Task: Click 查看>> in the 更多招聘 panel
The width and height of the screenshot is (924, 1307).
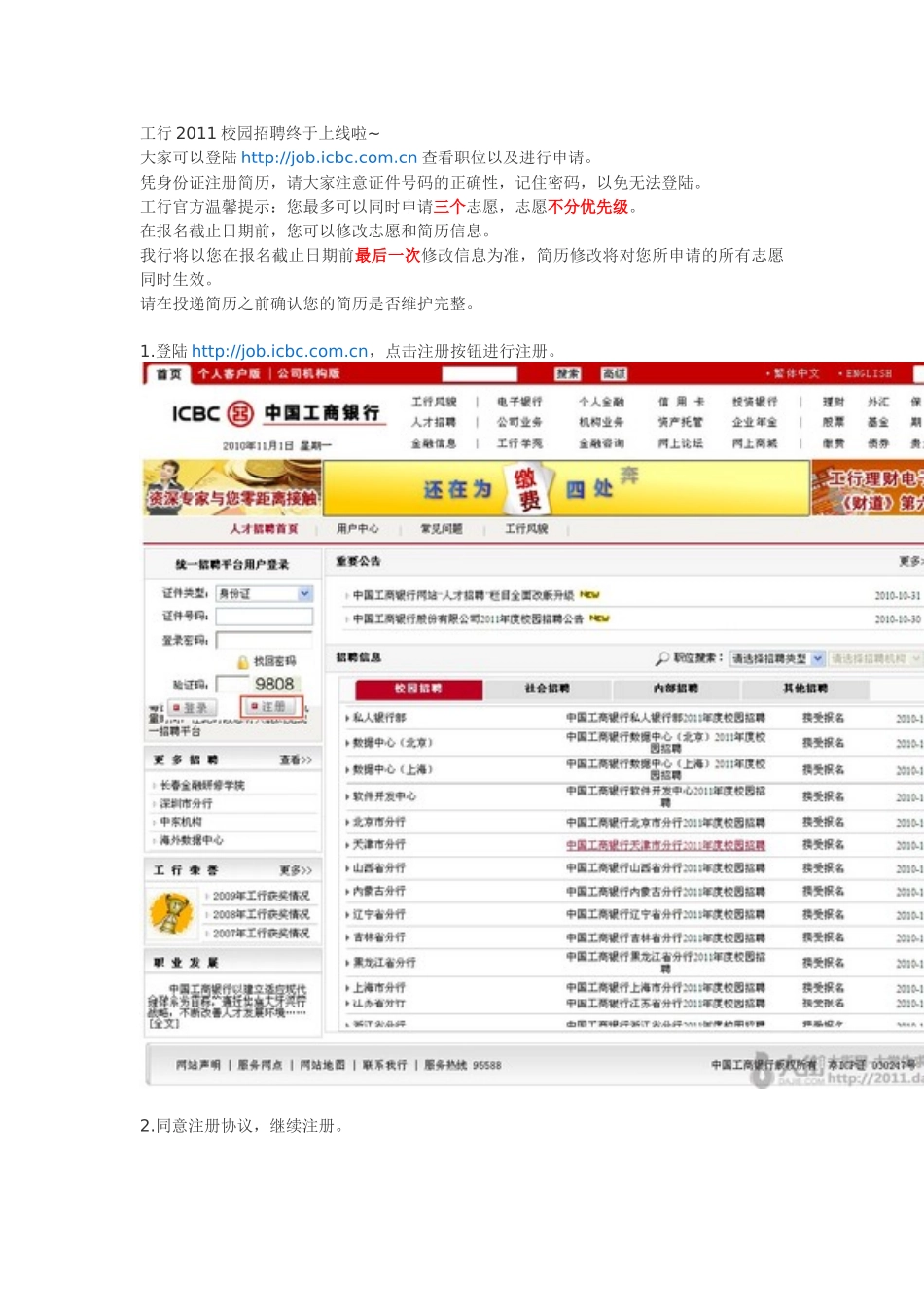Action: point(296,759)
